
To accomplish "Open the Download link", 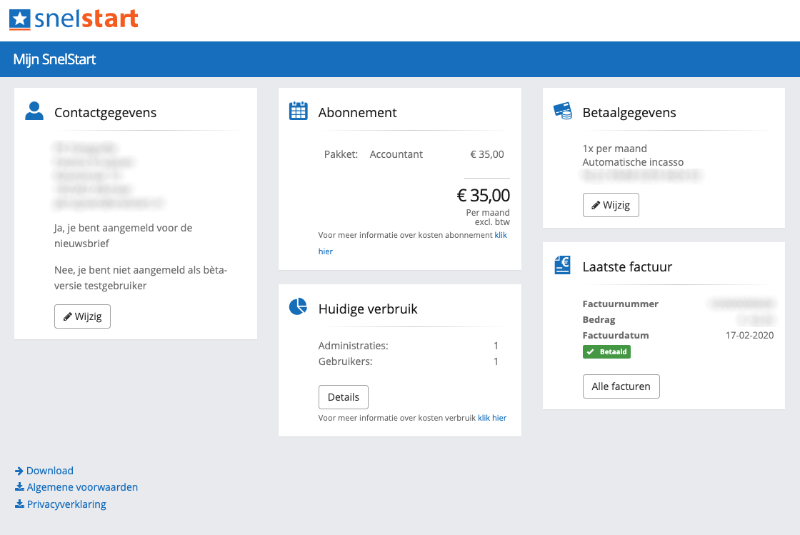I will (49, 471).
